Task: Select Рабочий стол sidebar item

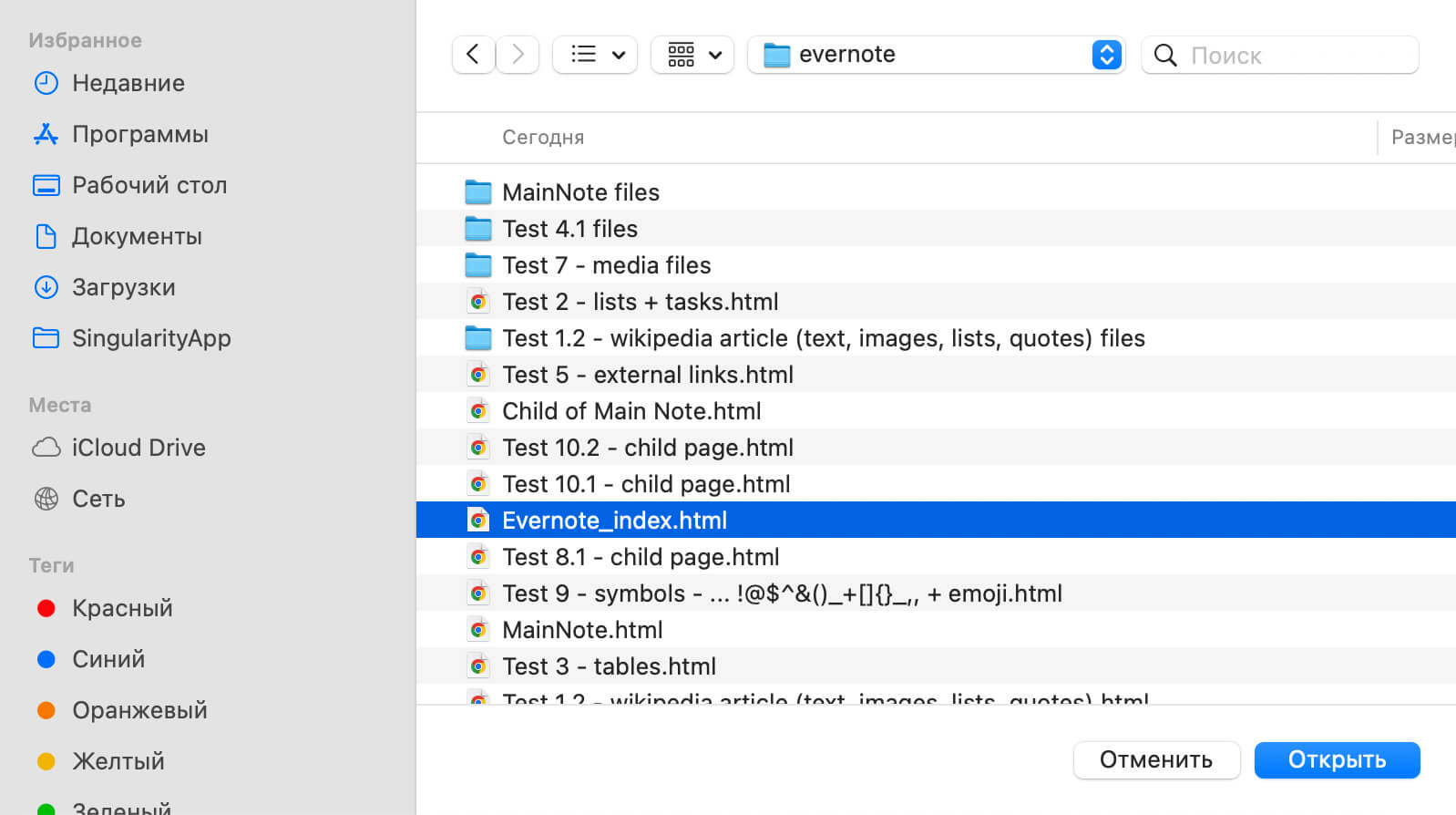Action: [x=149, y=185]
